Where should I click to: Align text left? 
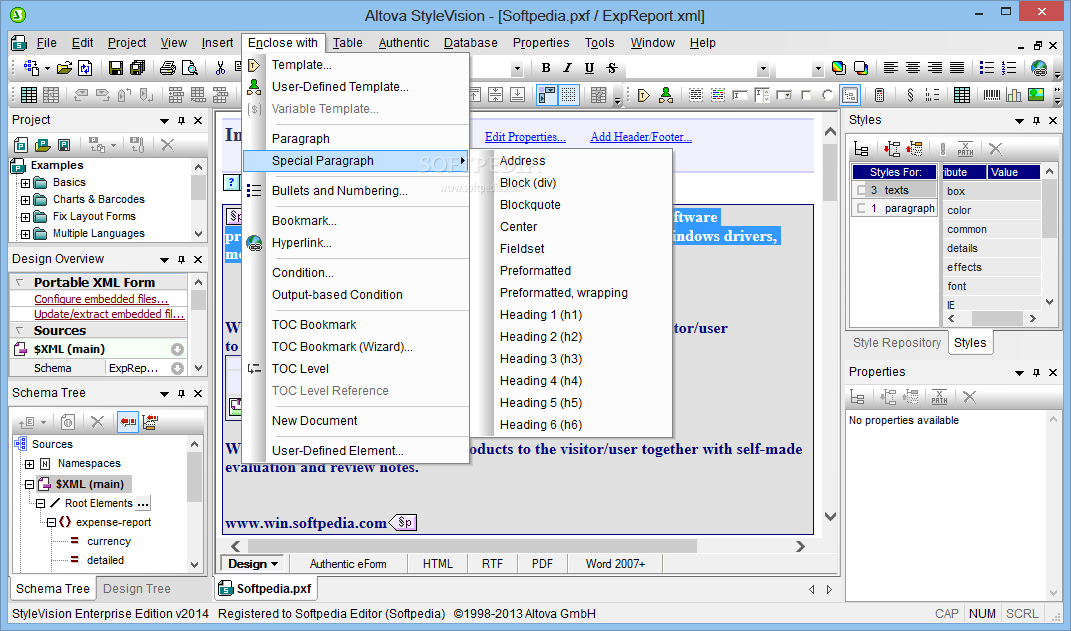click(x=891, y=68)
